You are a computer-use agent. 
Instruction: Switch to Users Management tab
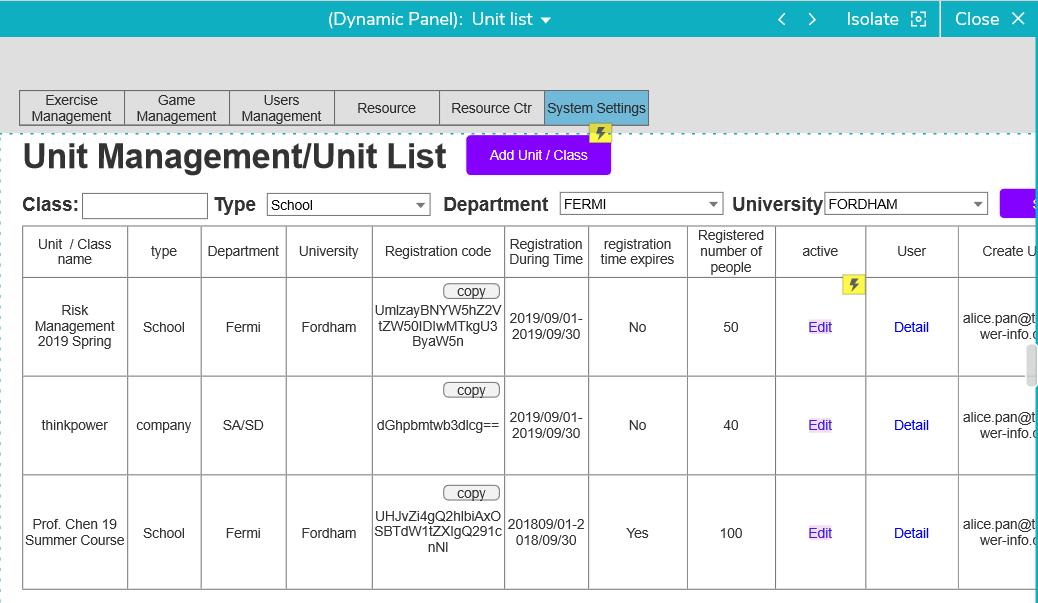click(281, 108)
